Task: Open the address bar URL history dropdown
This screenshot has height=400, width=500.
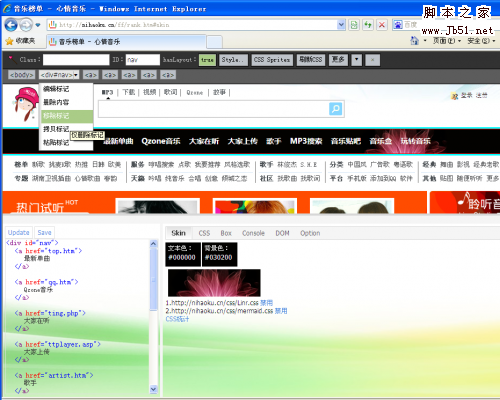Action: click(341, 25)
